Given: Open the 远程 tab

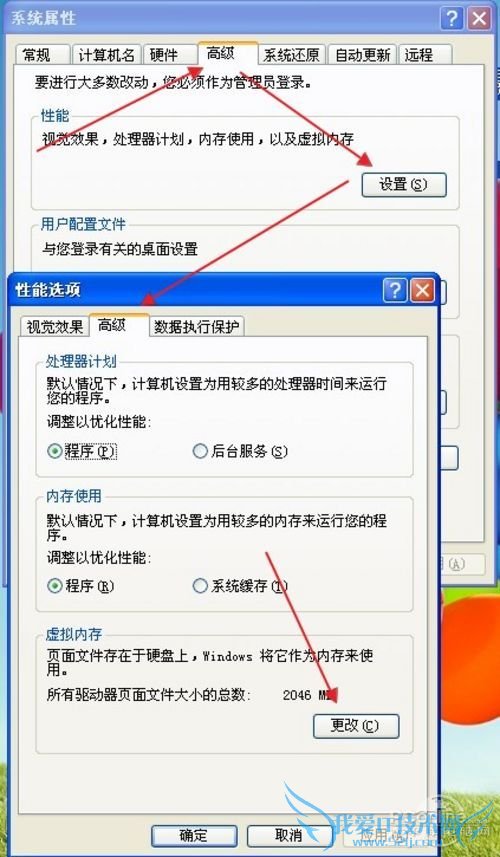Looking at the screenshot, I should click(425, 55).
